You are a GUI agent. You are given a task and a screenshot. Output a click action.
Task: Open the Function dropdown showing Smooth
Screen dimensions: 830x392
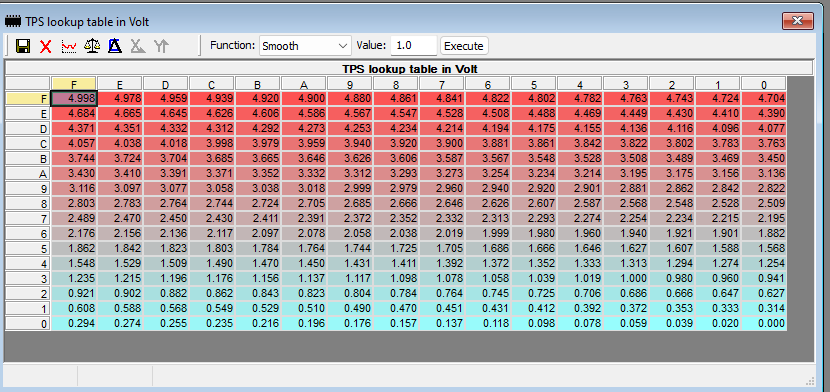click(x=305, y=45)
